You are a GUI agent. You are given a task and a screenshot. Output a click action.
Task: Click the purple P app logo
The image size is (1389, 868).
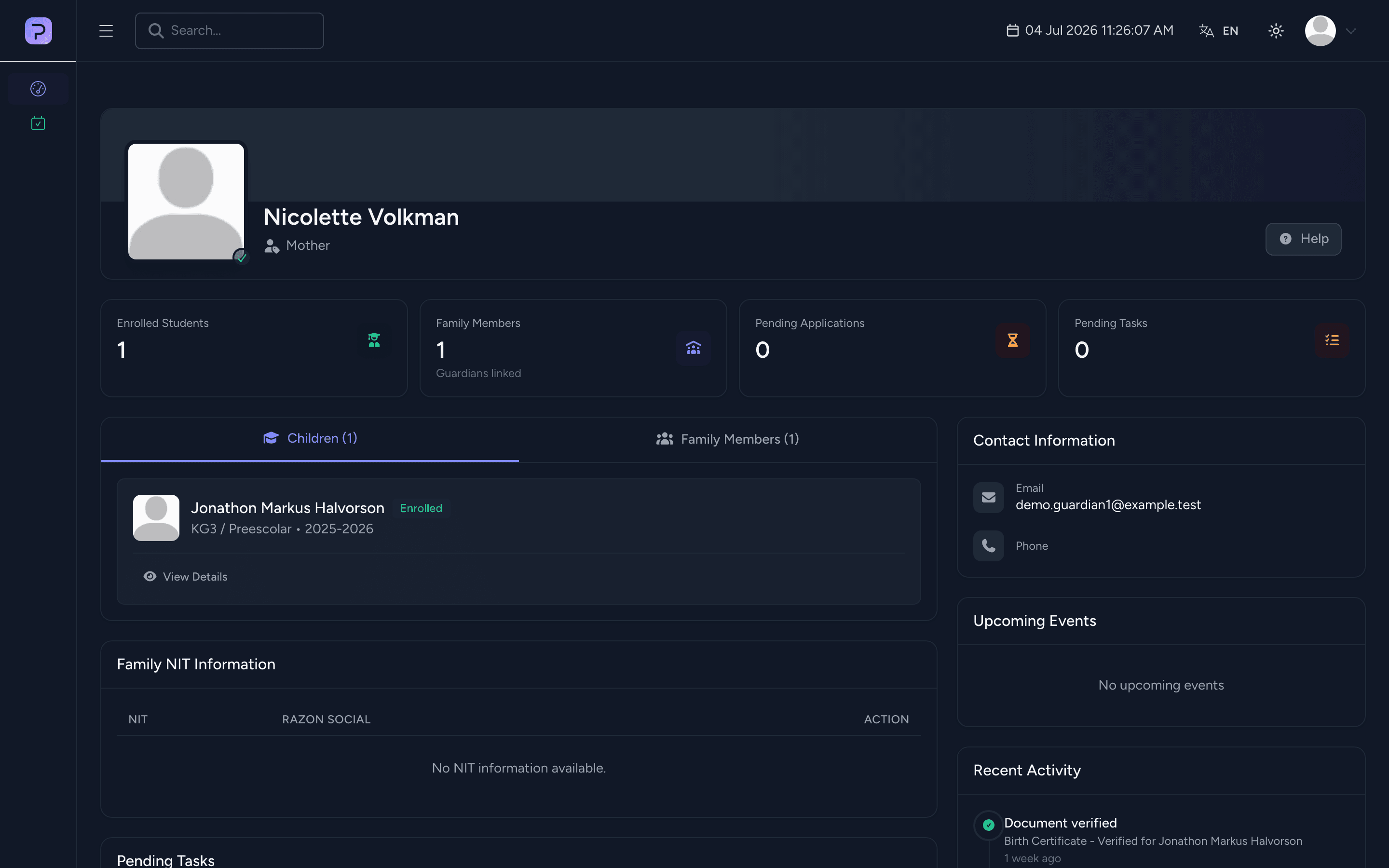(39, 30)
